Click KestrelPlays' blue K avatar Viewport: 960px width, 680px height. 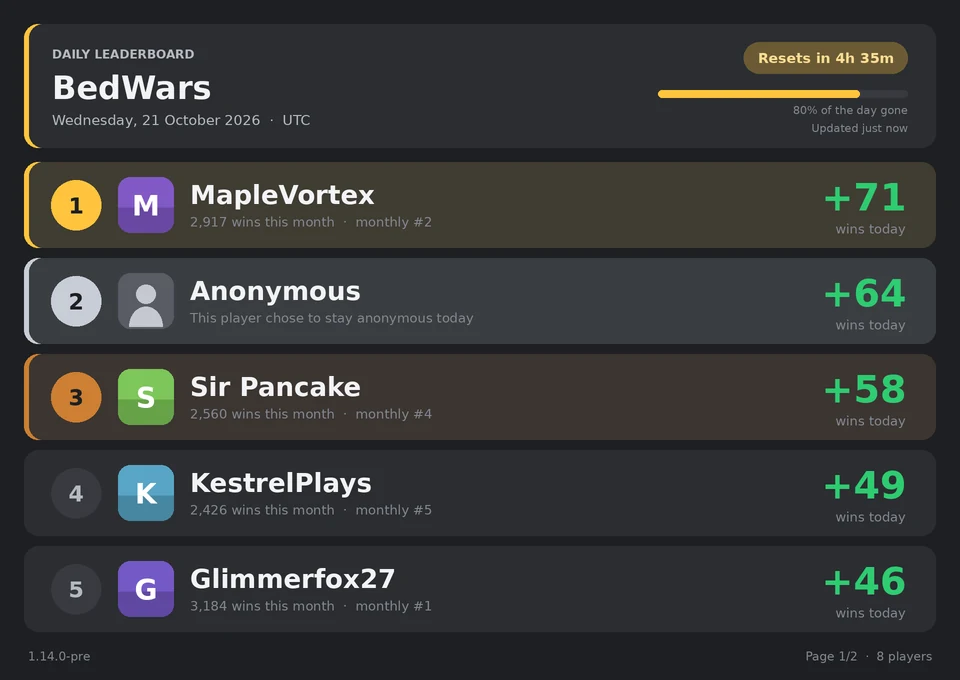pyautogui.click(x=146, y=493)
